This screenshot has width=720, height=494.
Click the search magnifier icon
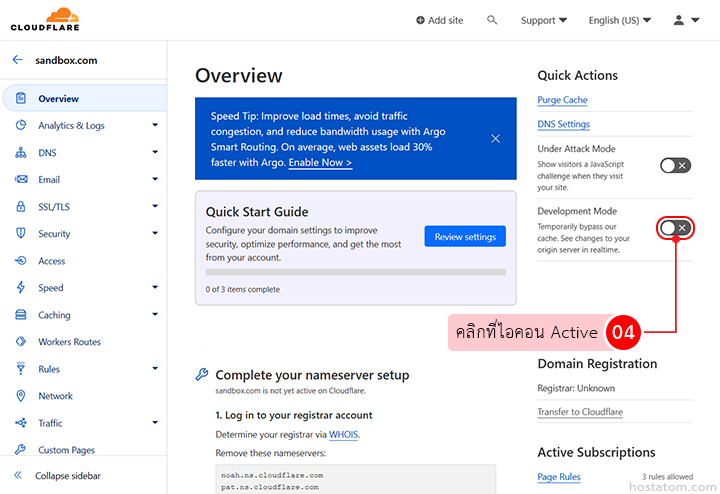492,20
